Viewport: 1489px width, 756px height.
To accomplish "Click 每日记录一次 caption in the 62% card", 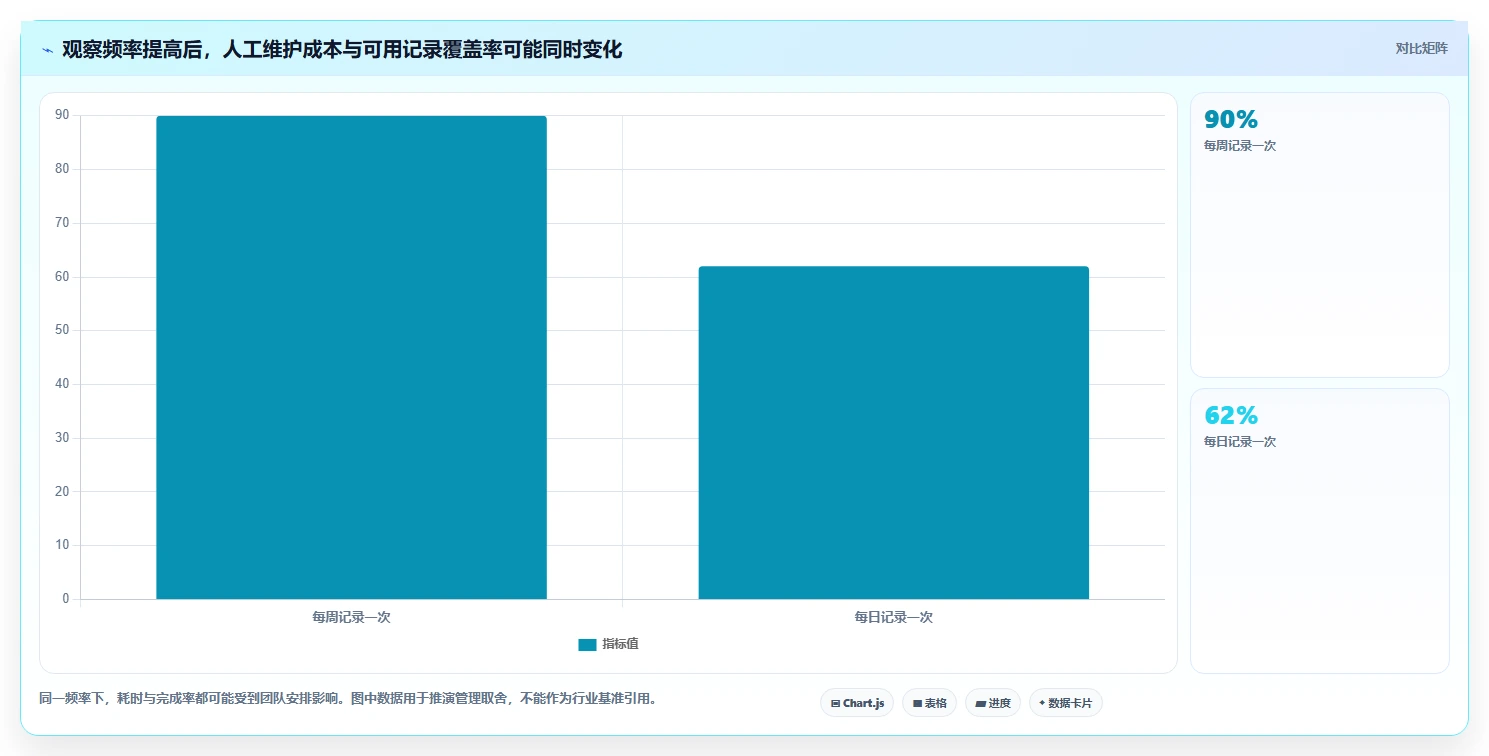I will 1240,442.
